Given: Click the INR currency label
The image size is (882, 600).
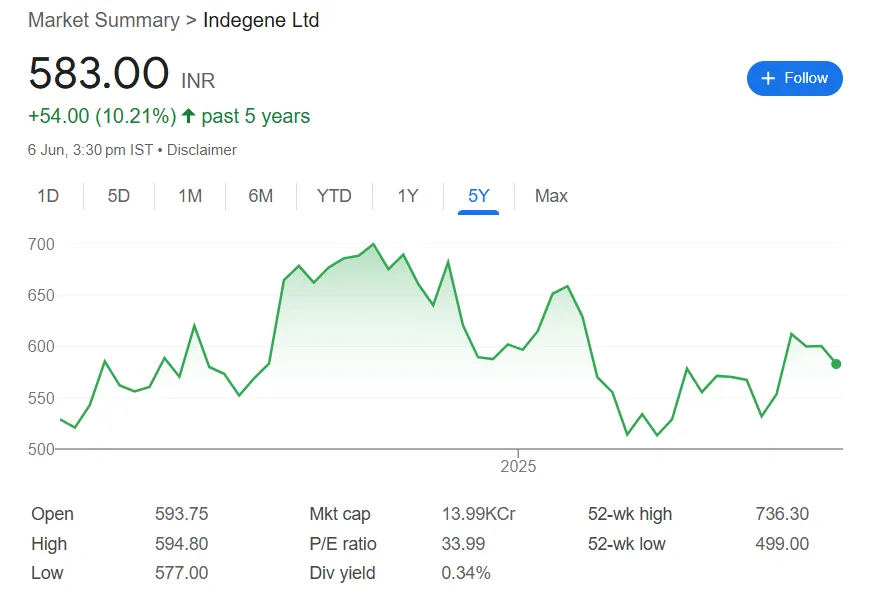Looking at the screenshot, I should (x=198, y=81).
